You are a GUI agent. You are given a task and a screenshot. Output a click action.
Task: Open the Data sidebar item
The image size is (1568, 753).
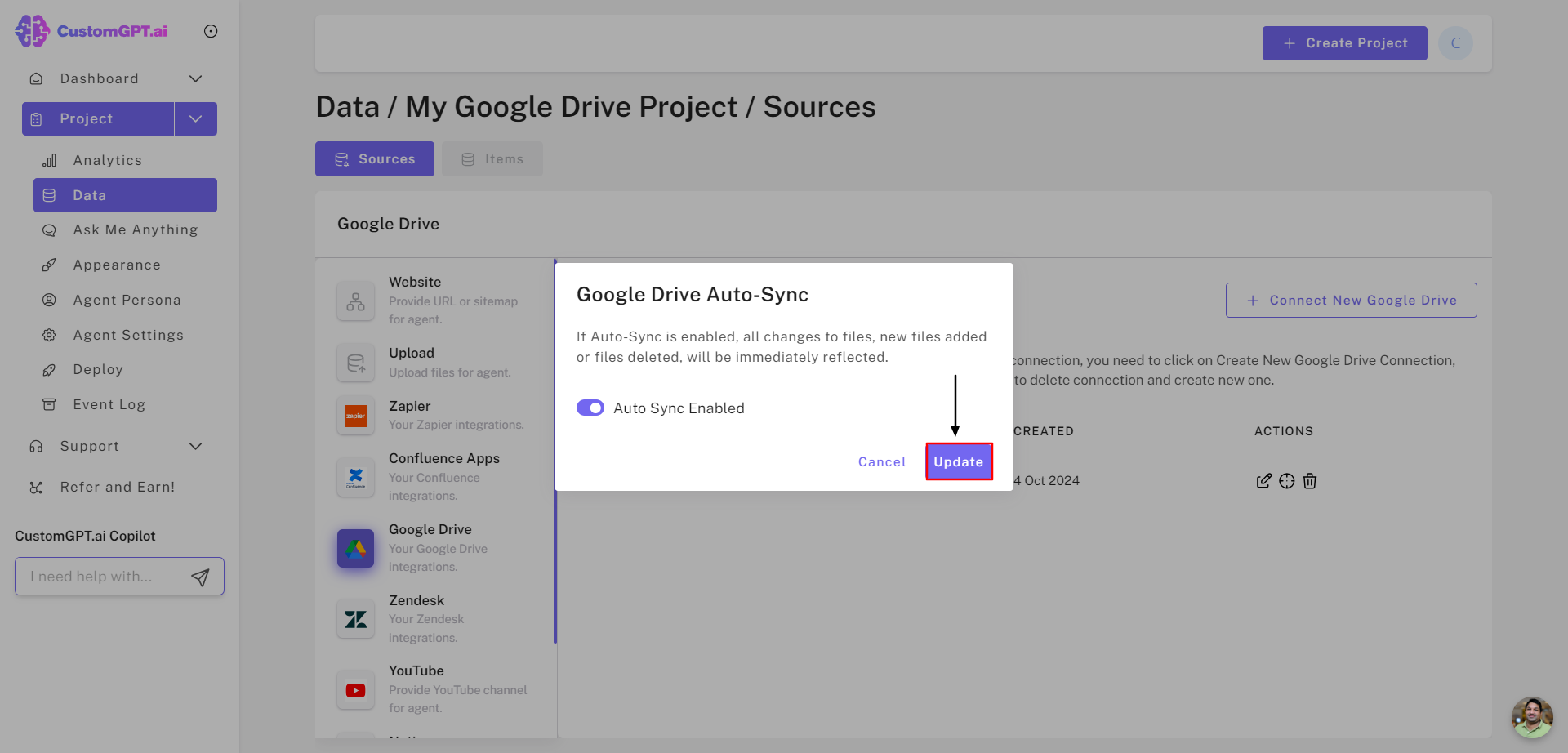click(125, 195)
